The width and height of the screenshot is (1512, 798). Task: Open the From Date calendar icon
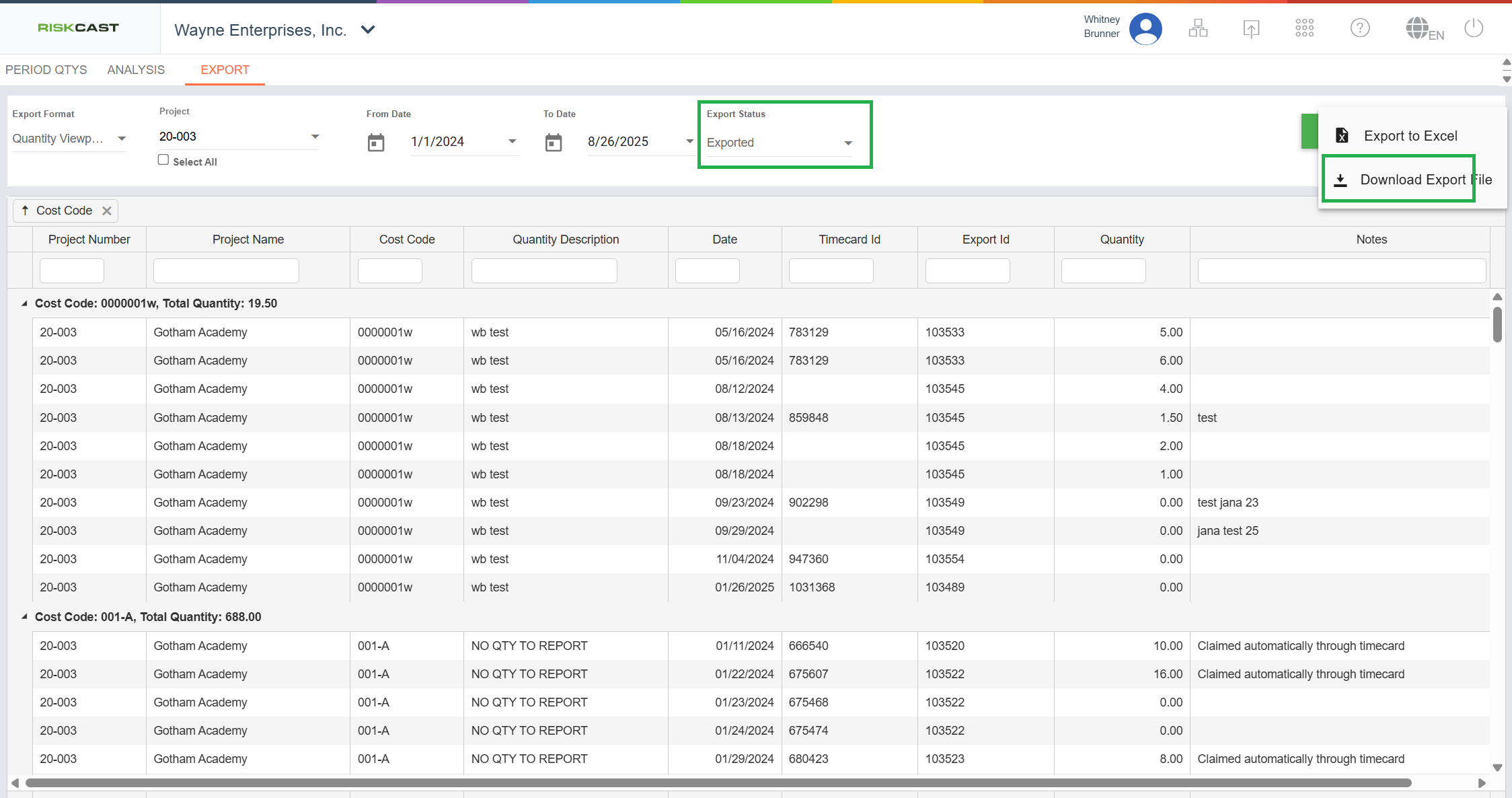pyautogui.click(x=376, y=143)
